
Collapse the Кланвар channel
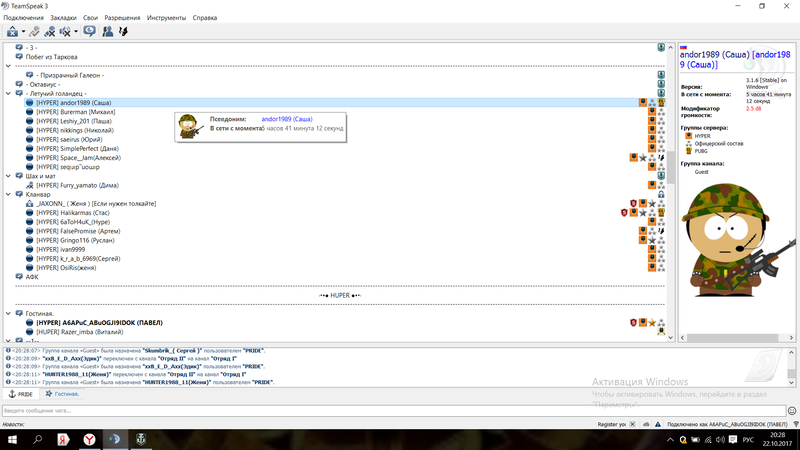tap(8, 194)
